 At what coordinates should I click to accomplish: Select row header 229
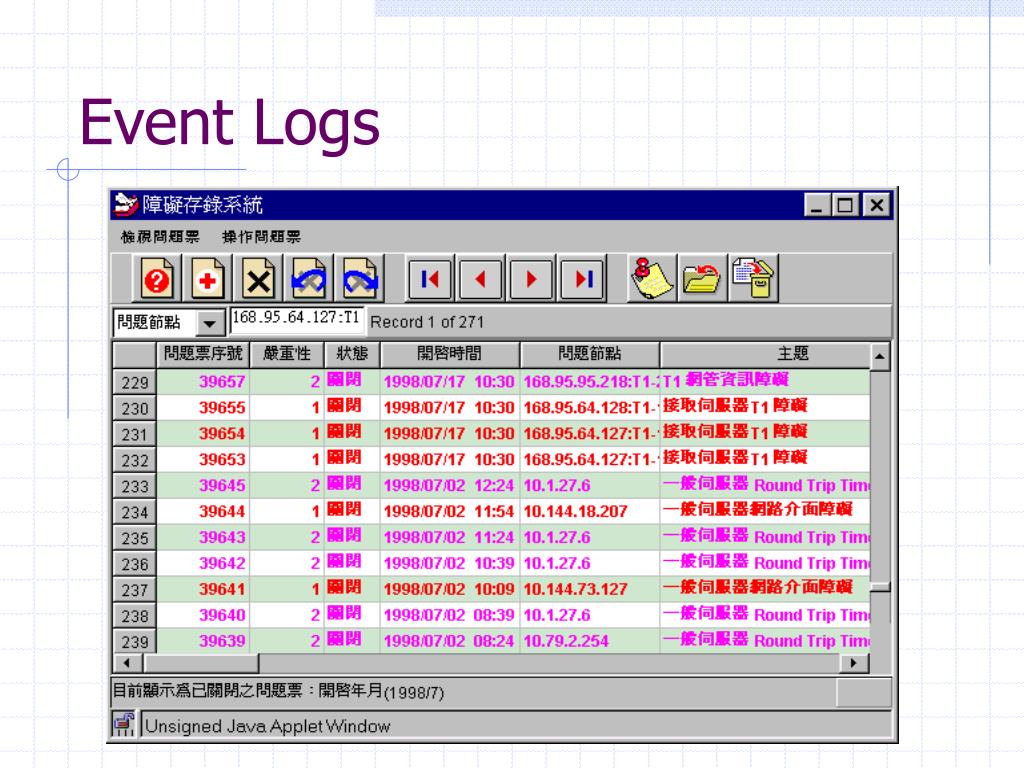(x=135, y=382)
